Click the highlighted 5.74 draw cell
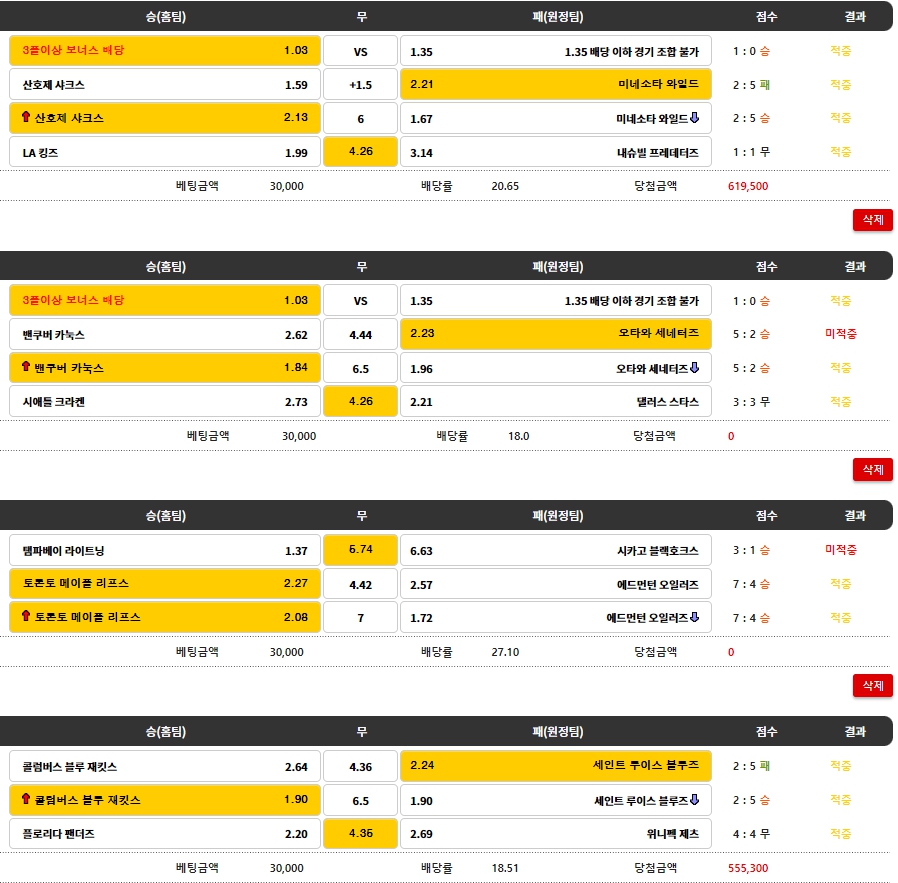The image size is (898, 883). [360, 550]
